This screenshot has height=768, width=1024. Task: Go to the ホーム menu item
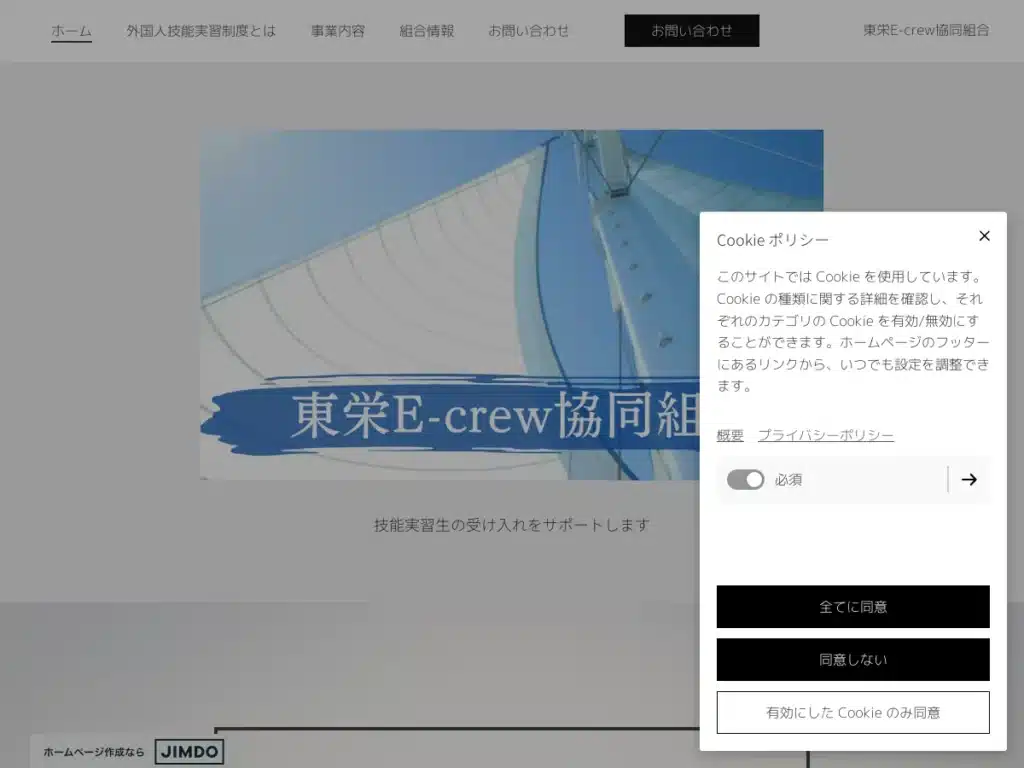[x=71, y=31]
